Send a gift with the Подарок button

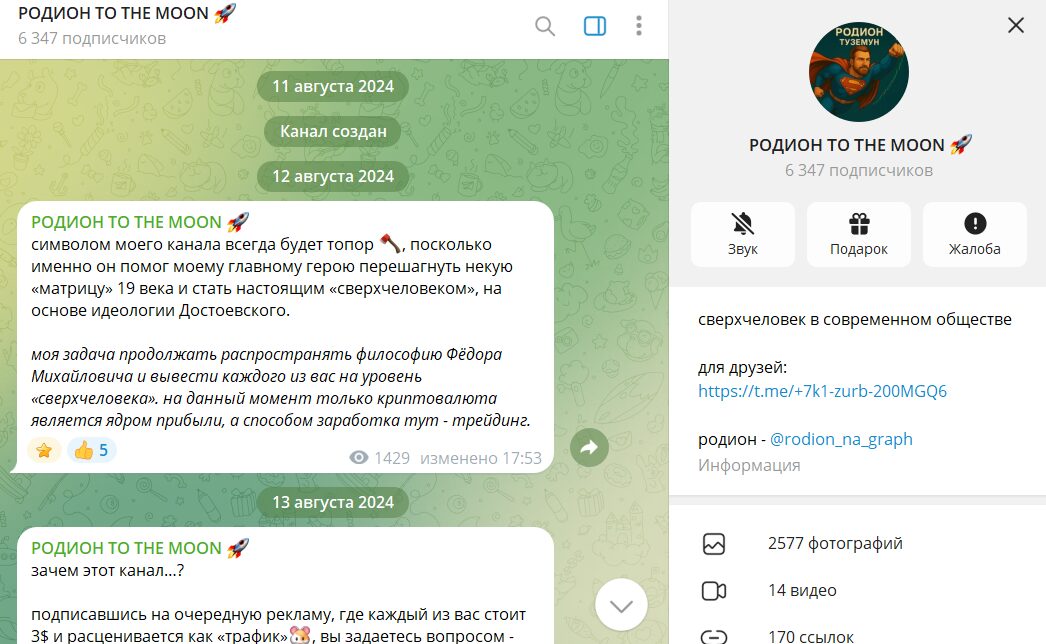[859, 234]
